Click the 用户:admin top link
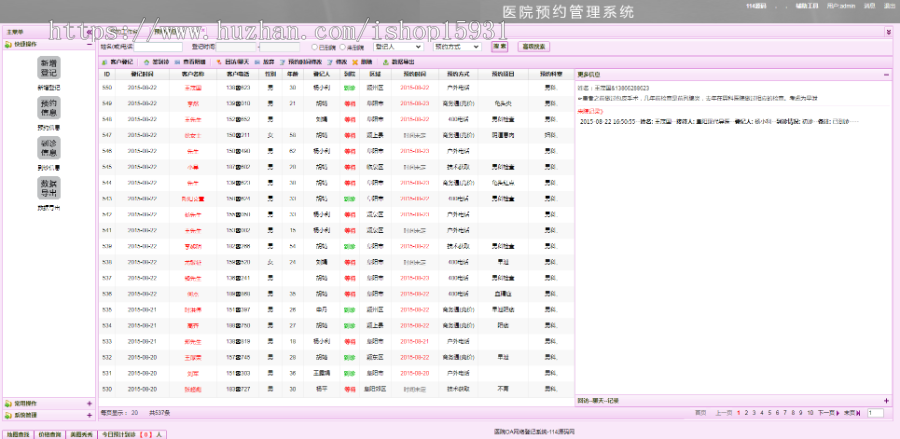The width and height of the screenshot is (900, 439). click(x=841, y=6)
